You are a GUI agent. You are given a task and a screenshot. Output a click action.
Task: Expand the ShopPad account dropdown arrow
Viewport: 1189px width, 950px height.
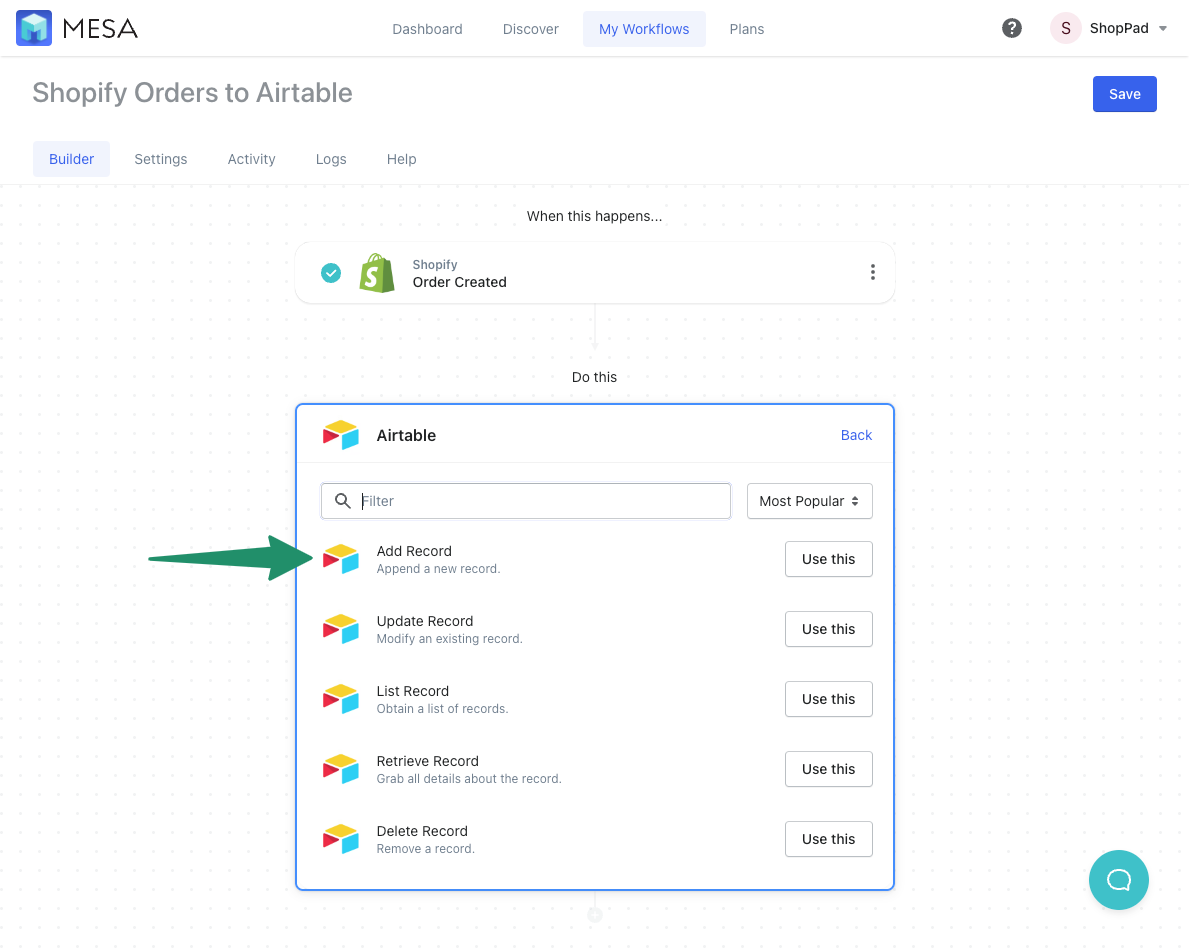pos(1162,29)
